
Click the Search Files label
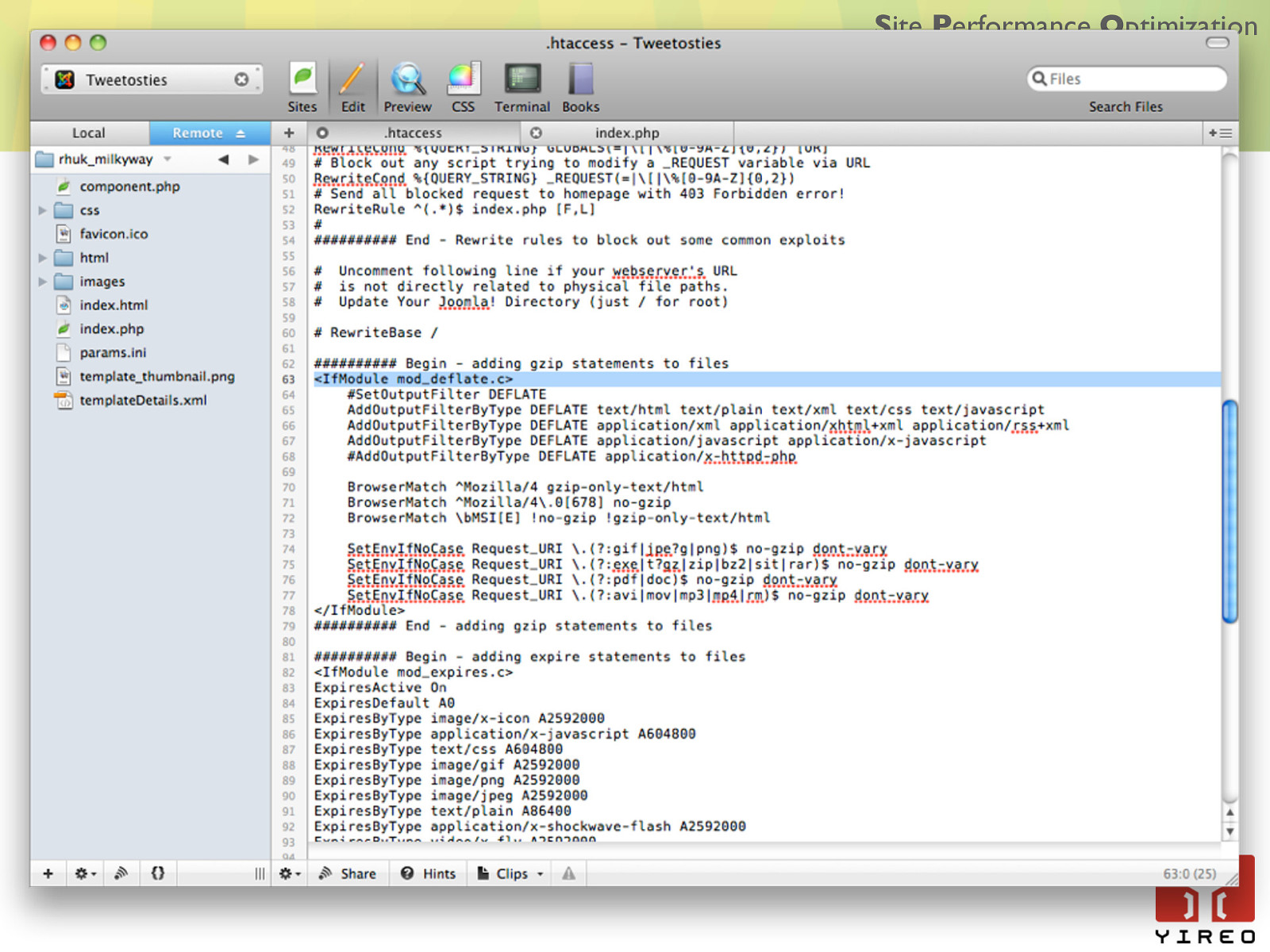pyautogui.click(x=1126, y=106)
